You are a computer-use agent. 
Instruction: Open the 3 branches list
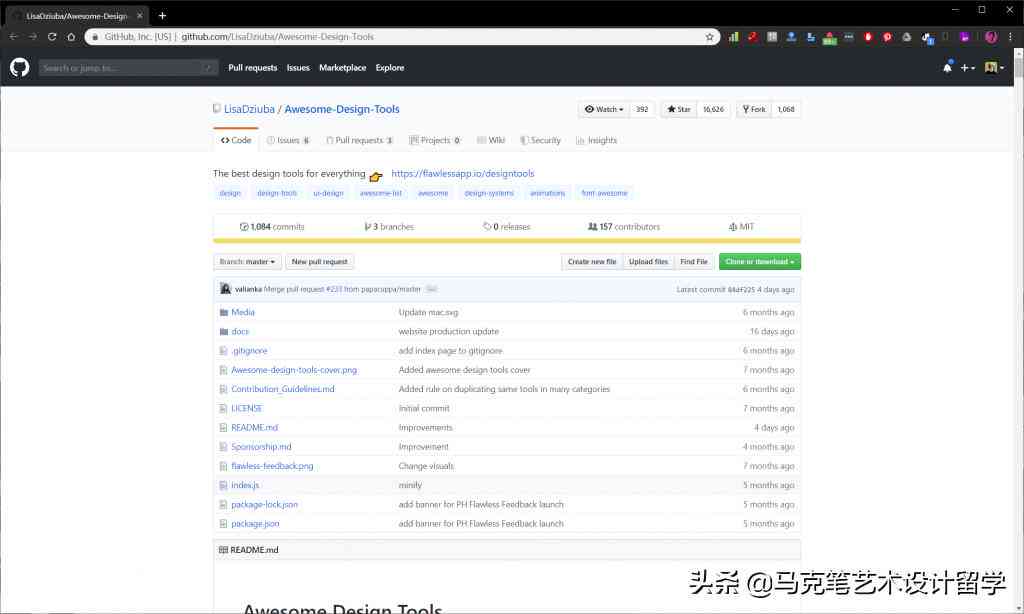pyautogui.click(x=389, y=227)
